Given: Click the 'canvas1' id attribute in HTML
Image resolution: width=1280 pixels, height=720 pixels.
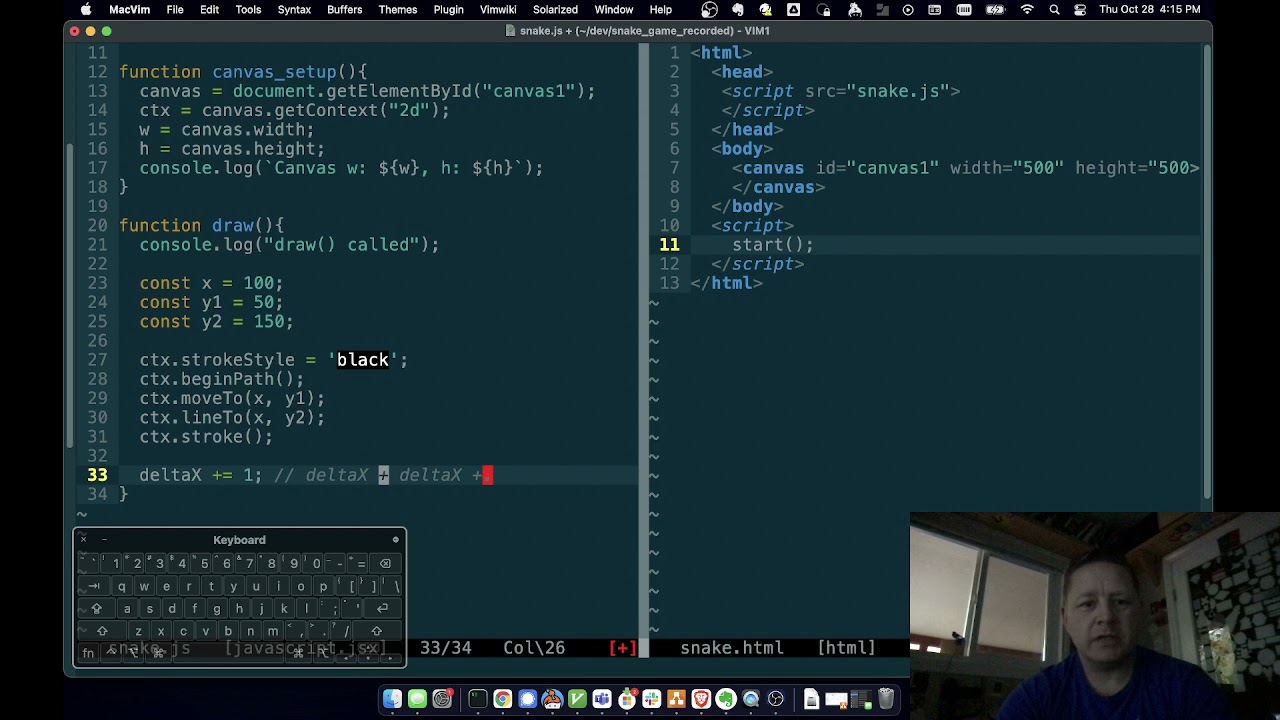Looking at the screenshot, I should pyautogui.click(x=877, y=168).
